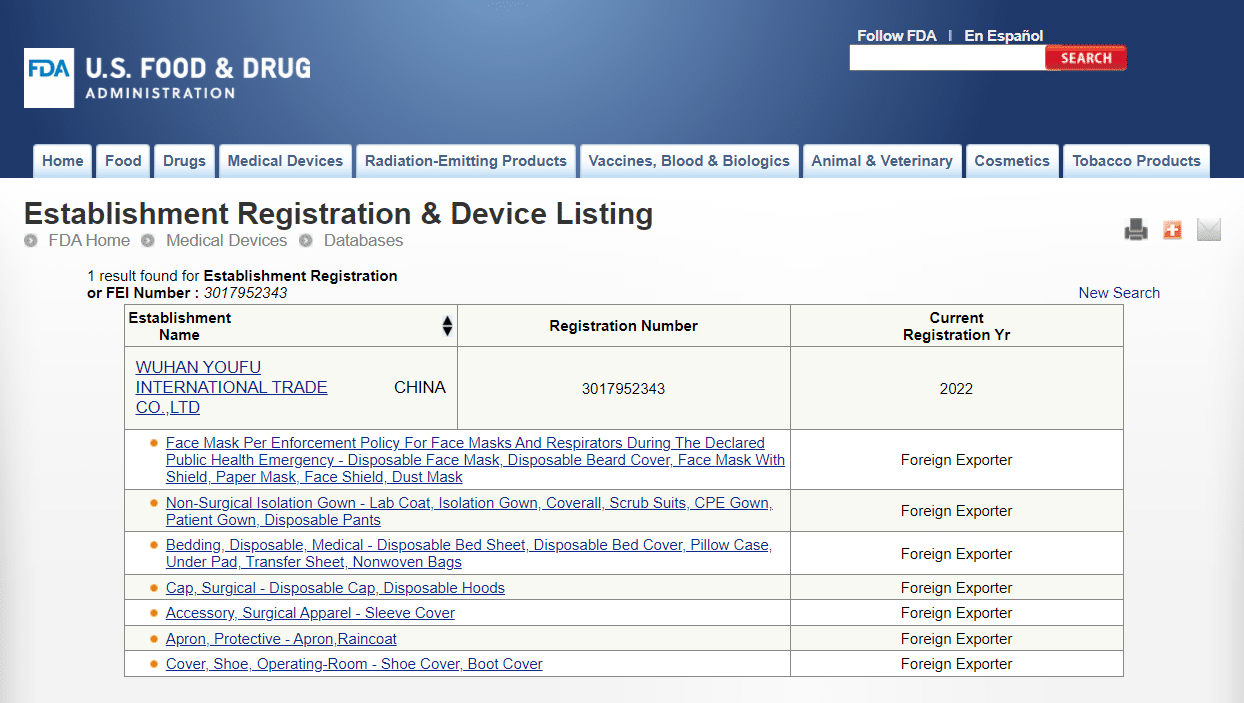This screenshot has height=703, width=1244.
Task: Open Cover, Shoe, Operating-Room listing
Action: (x=354, y=664)
